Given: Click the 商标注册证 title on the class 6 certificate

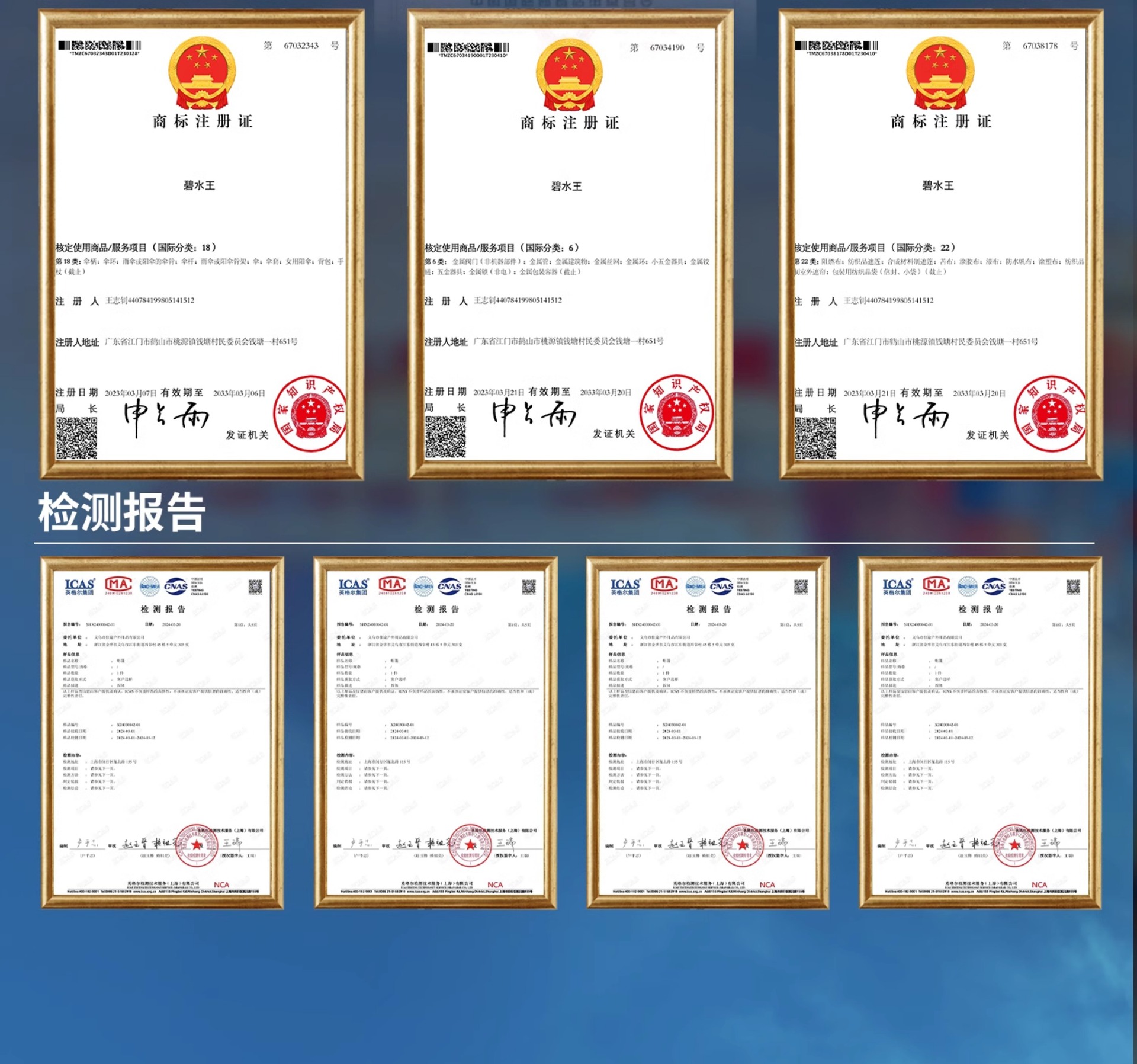Looking at the screenshot, I should coord(570,123).
